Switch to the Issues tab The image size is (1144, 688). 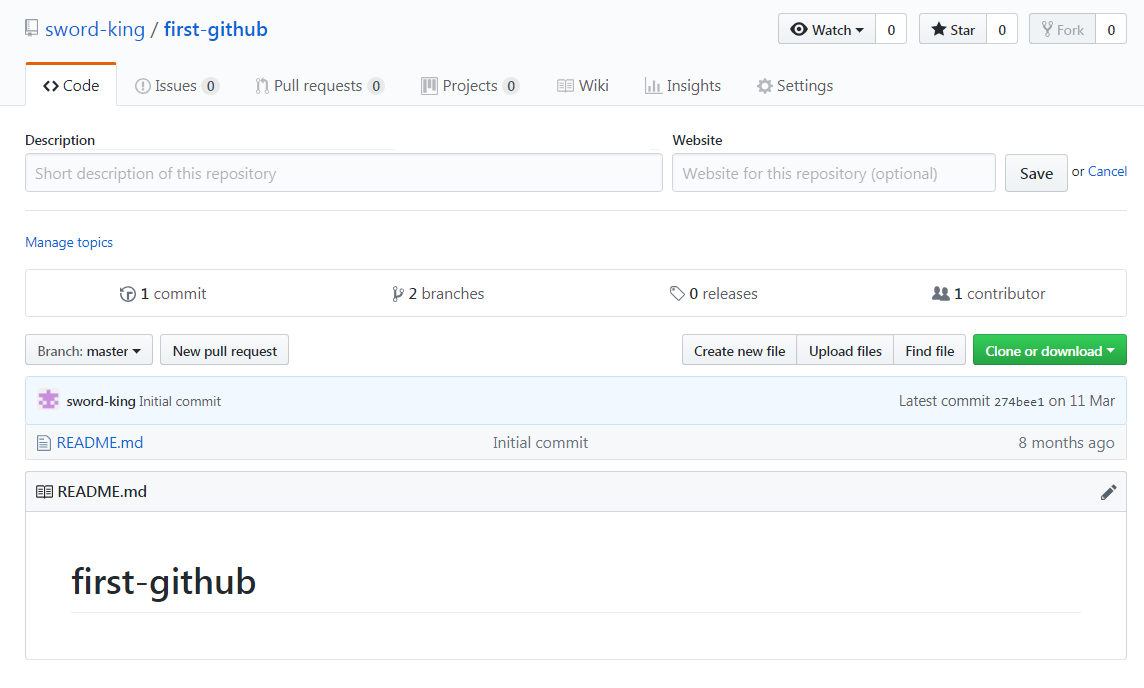pos(177,85)
